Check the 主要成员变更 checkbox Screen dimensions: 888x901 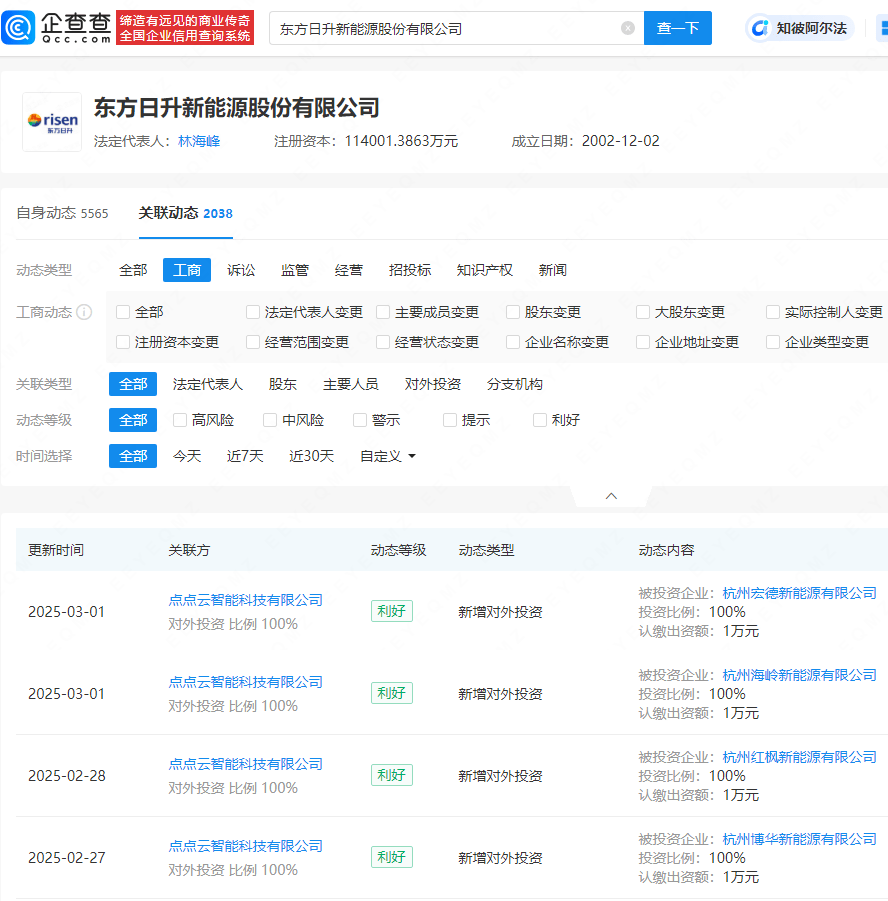383,312
